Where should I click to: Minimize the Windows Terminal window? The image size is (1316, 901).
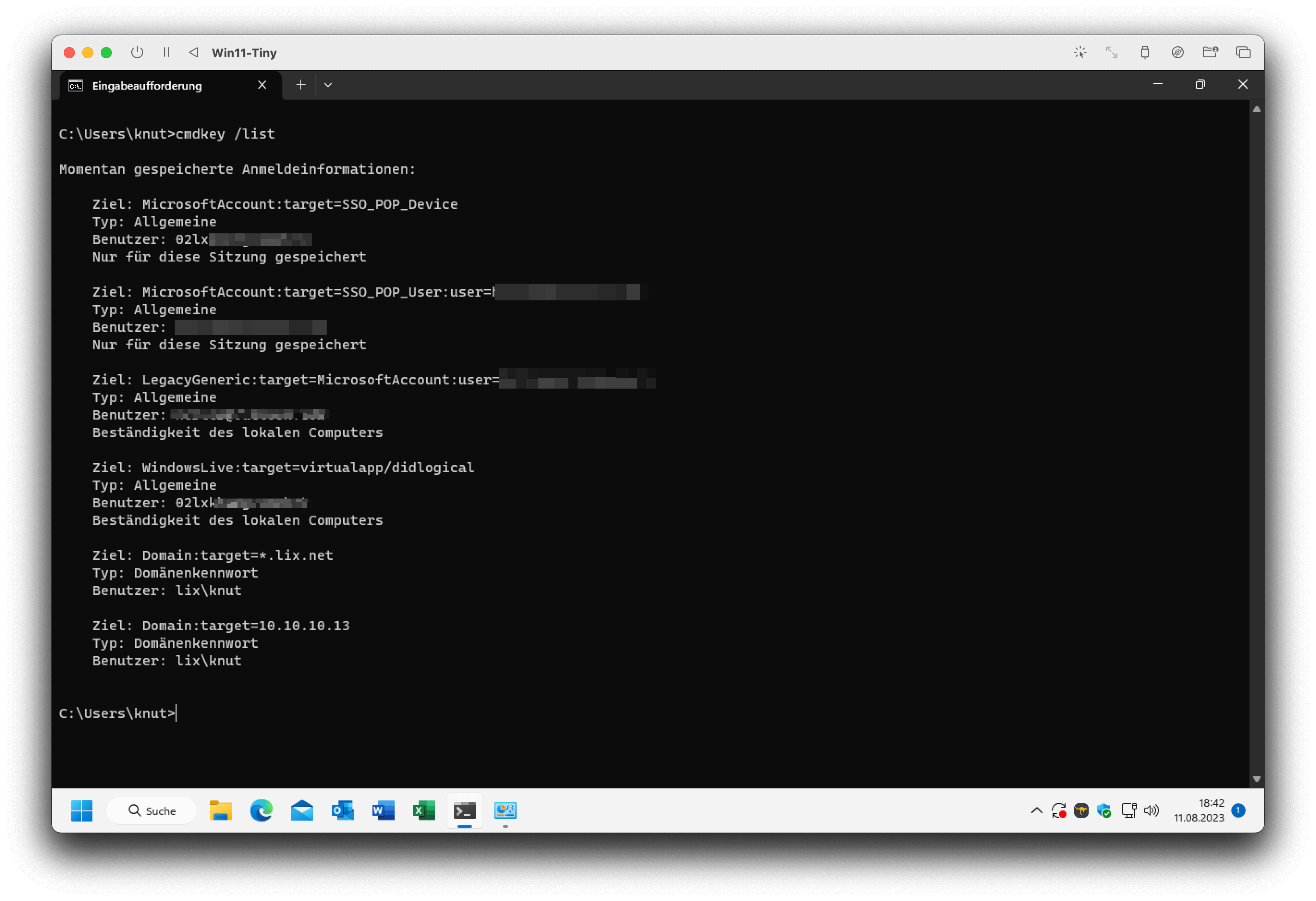tap(1158, 85)
